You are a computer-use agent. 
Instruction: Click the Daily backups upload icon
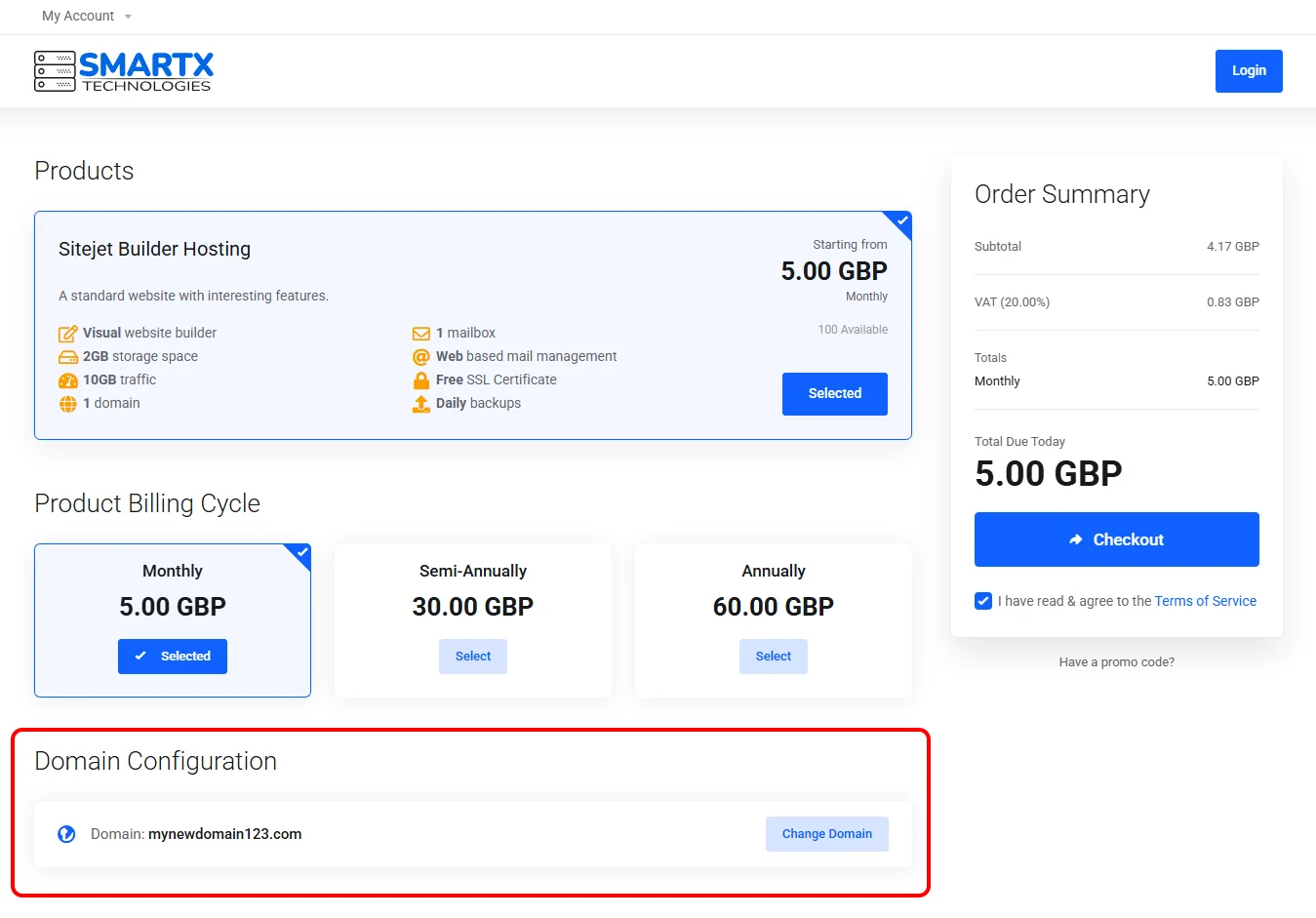(421, 404)
